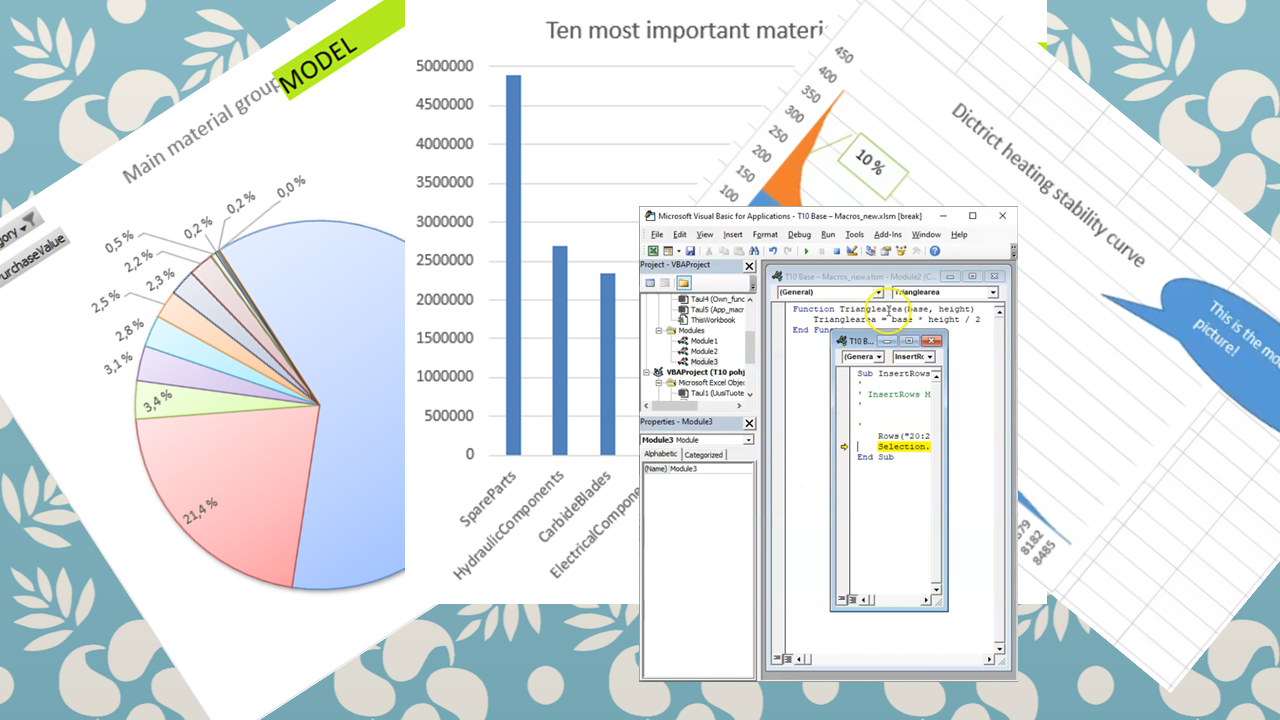Toggle Folders view in Project pane
This screenshot has height=720, width=1280.
click(x=684, y=282)
